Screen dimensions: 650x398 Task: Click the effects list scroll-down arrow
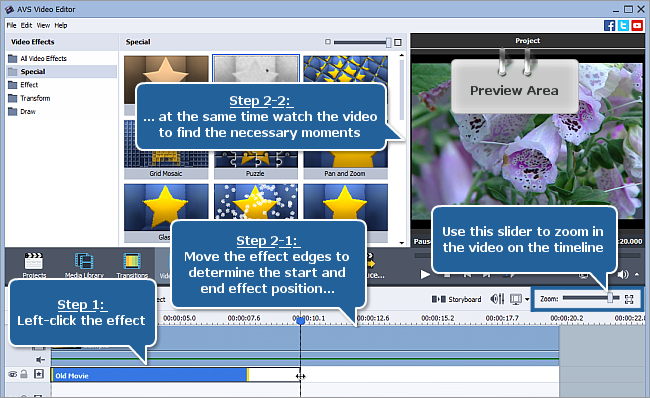(401, 243)
